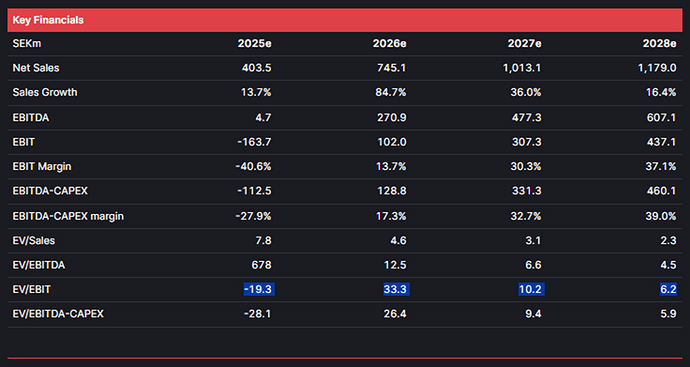Click EBIT Margin value -40.6%

pyautogui.click(x=253, y=166)
